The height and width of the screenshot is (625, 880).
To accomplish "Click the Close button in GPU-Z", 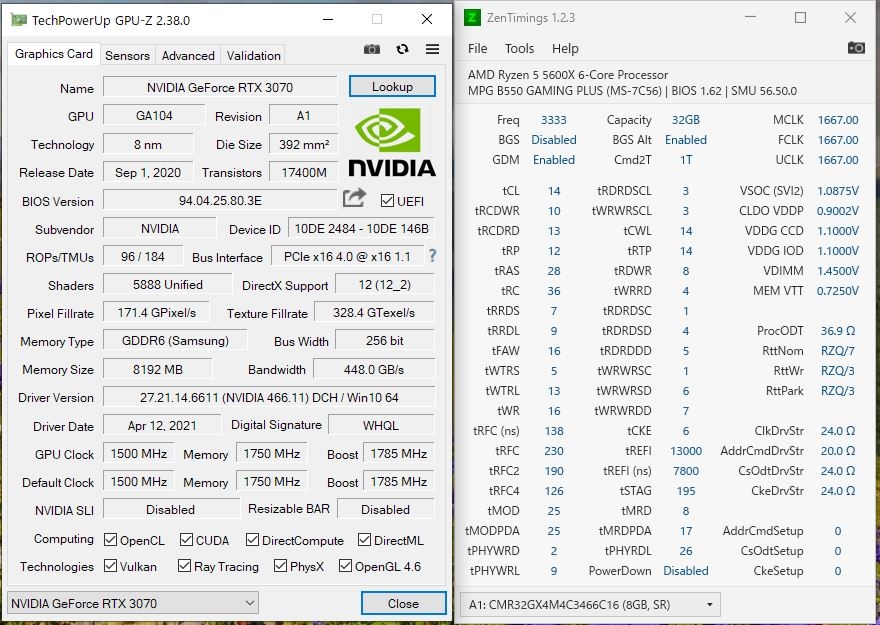I will pyautogui.click(x=404, y=603).
